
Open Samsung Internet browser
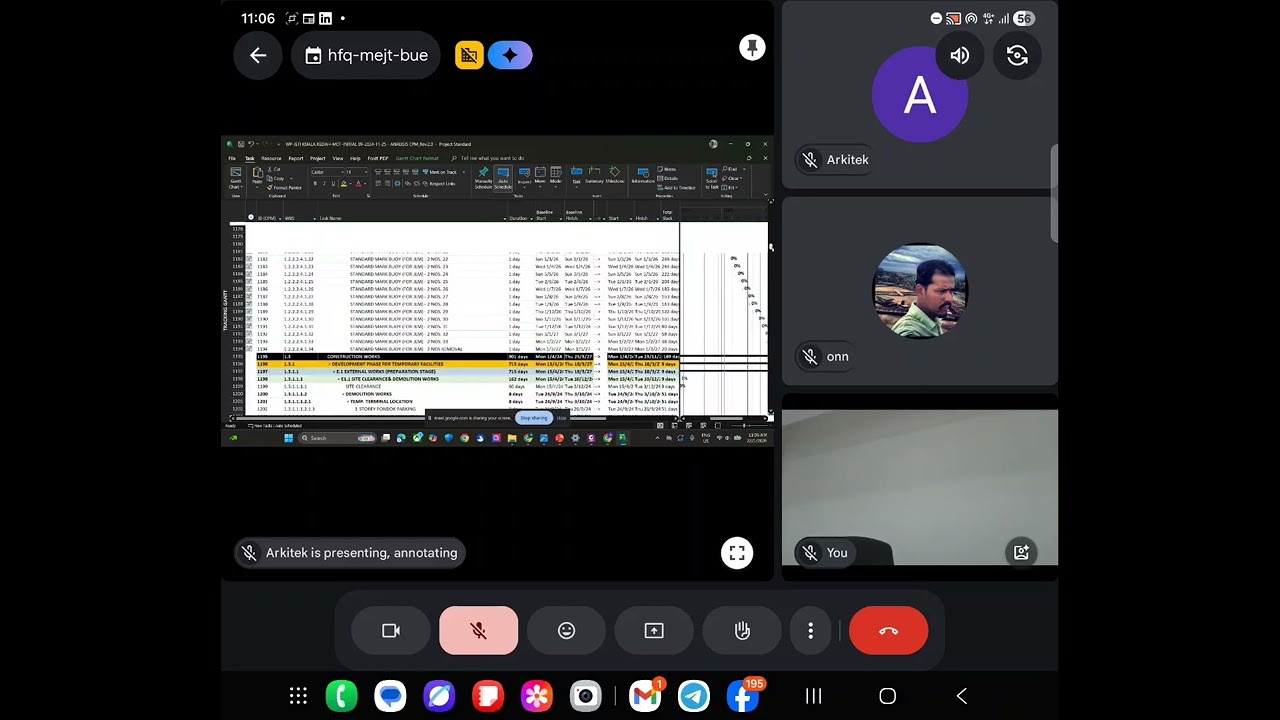tap(439, 696)
